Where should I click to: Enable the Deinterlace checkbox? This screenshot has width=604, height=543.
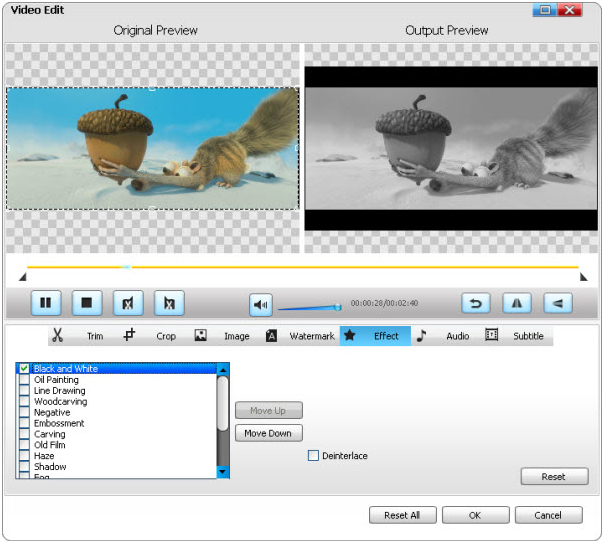point(313,456)
